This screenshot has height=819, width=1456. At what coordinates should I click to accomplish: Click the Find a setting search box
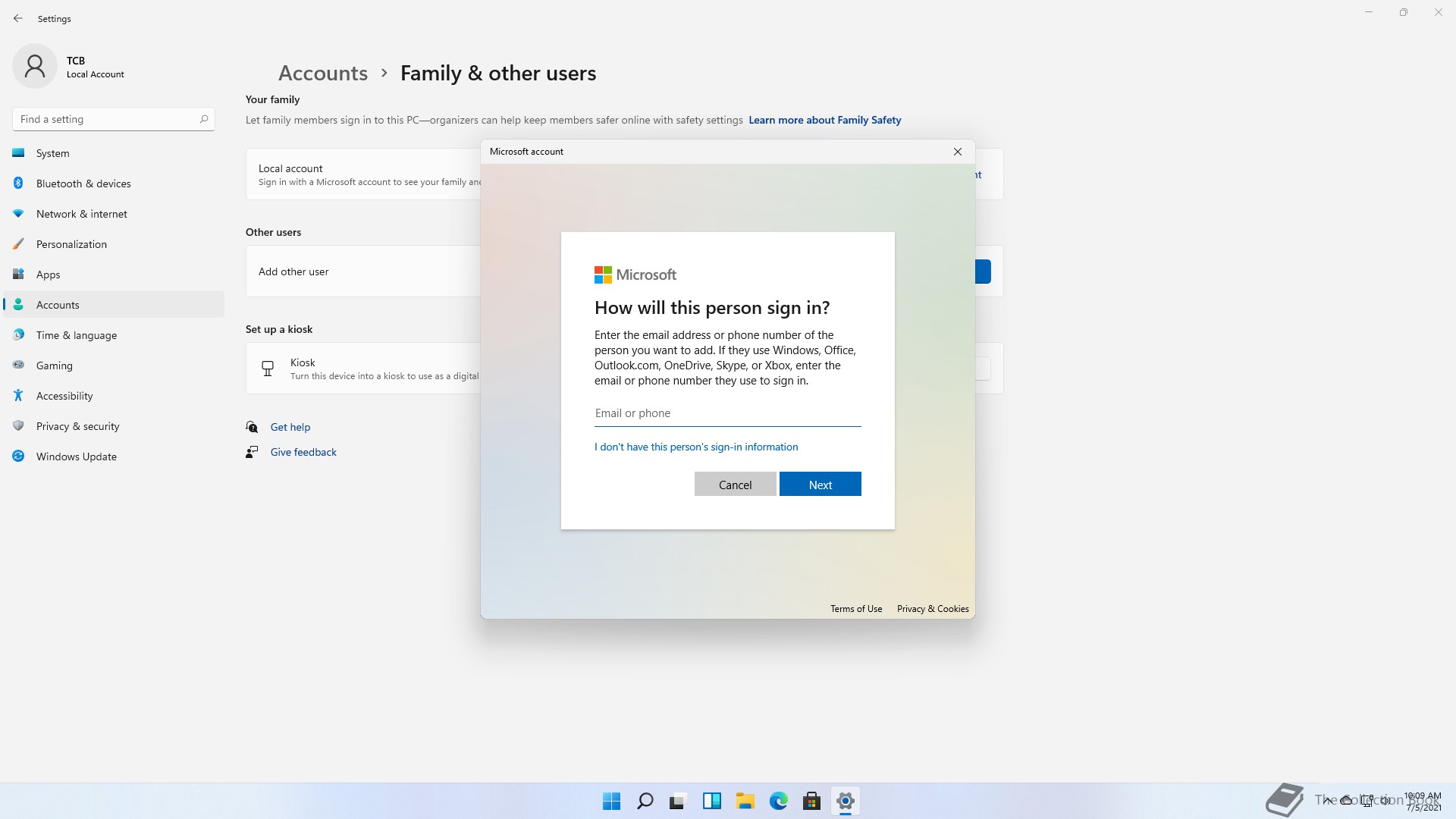[114, 119]
